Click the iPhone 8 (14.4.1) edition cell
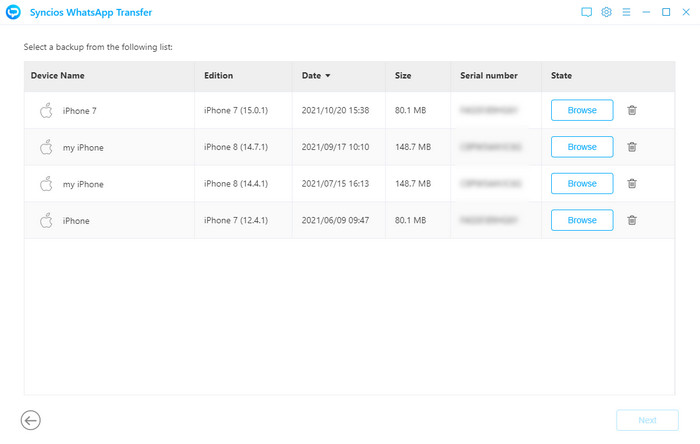700x444 pixels. (236, 183)
